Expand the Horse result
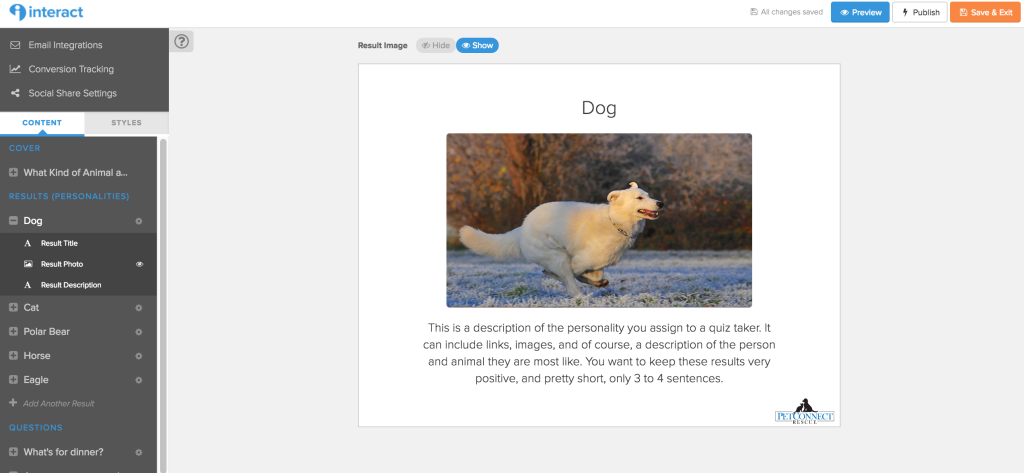Image resolution: width=1024 pixels, height=473 pixels. click(13, 355)
